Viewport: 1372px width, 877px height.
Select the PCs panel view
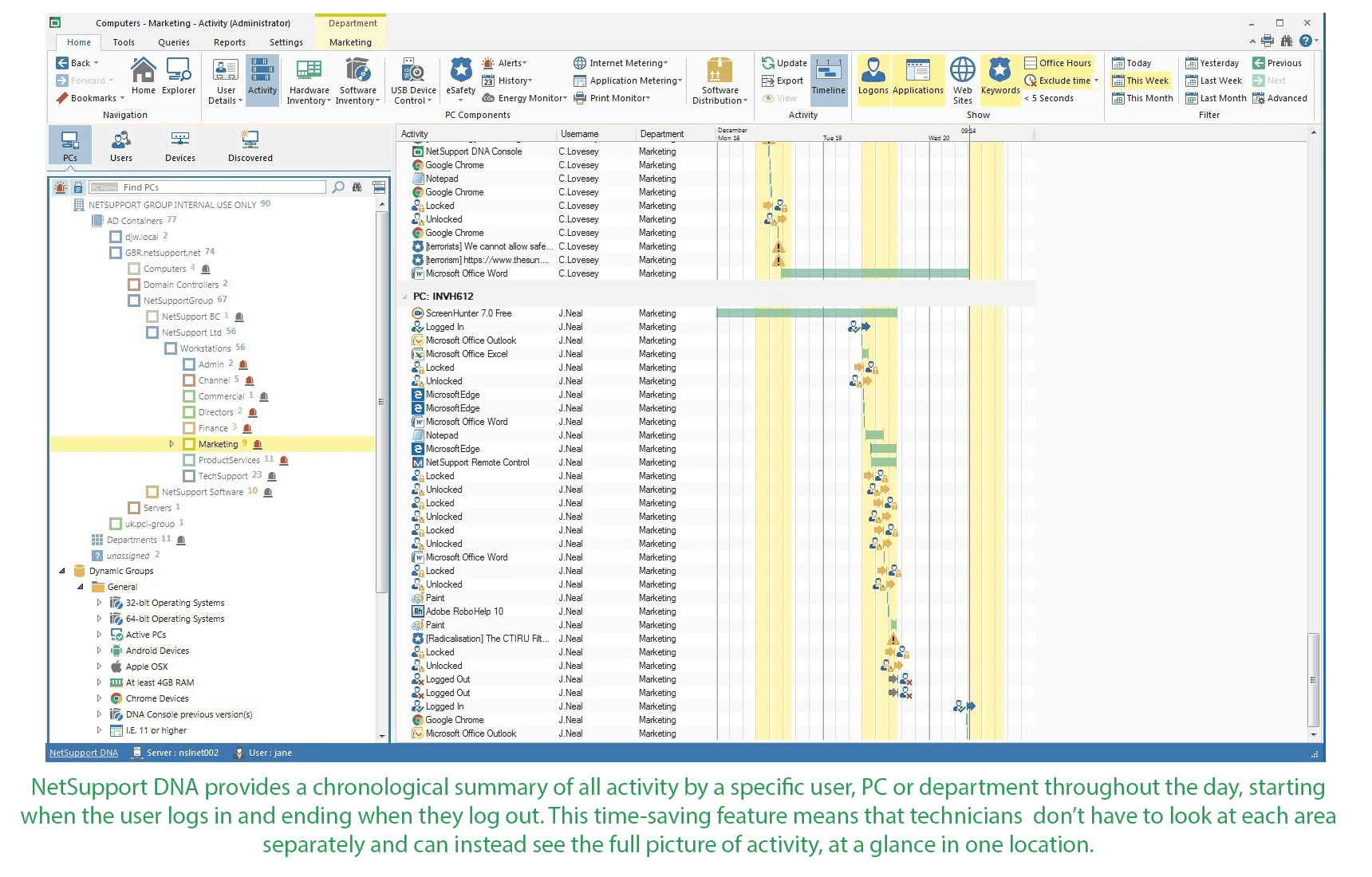[x=70, y=146]
